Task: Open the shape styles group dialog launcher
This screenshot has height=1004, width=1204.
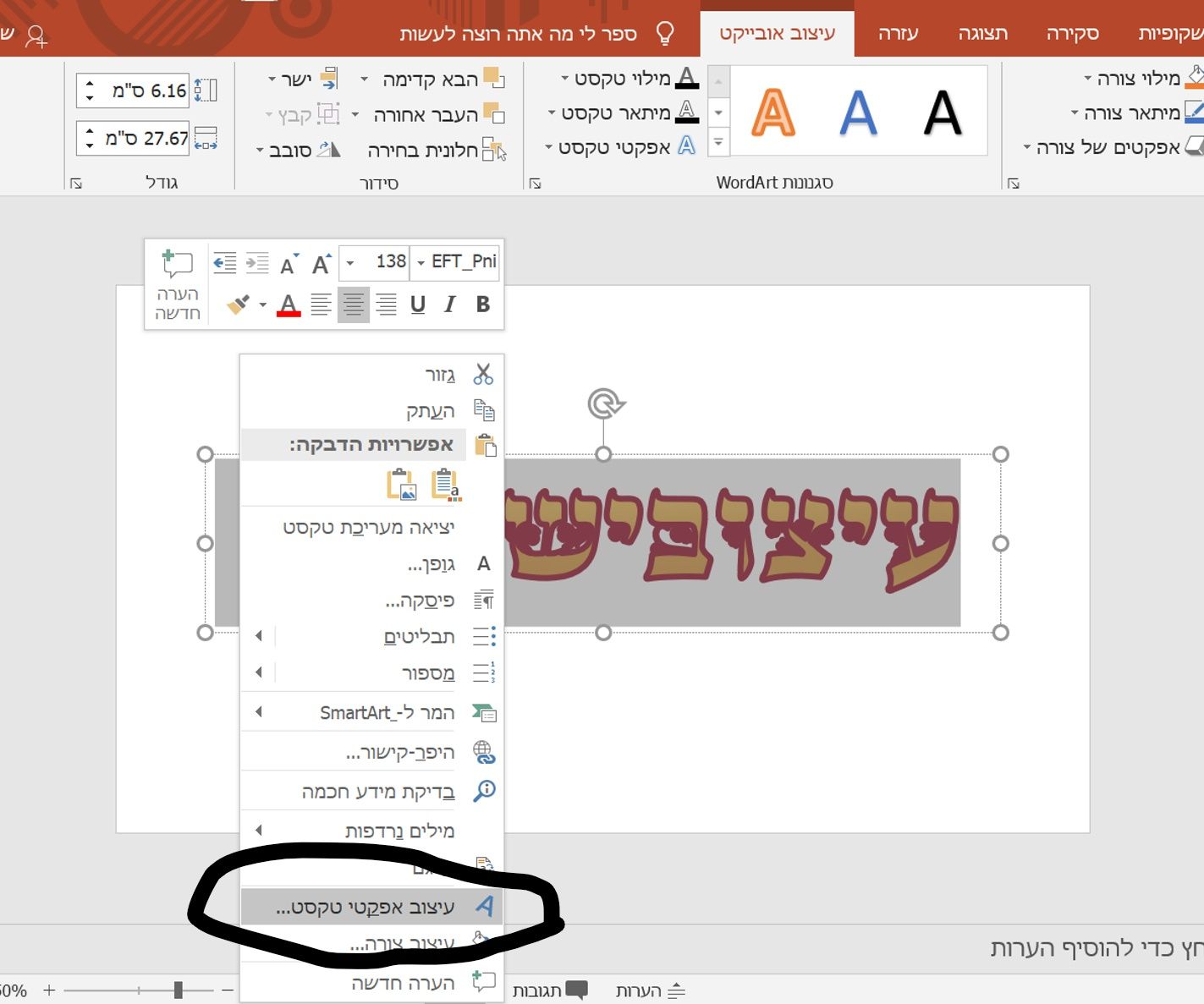Action: pyautogui.click(x=1014, y=183)
